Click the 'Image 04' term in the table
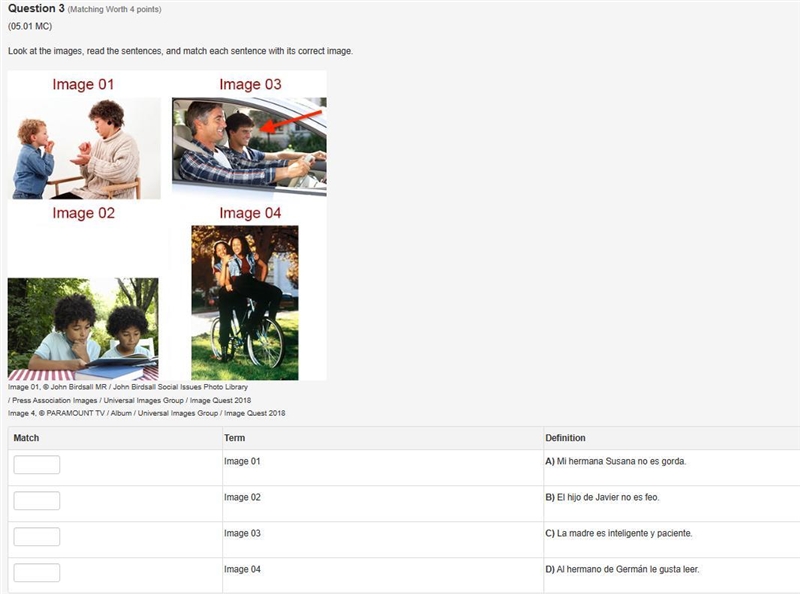The height and width of the screenshot is (594, 800). 242,569
